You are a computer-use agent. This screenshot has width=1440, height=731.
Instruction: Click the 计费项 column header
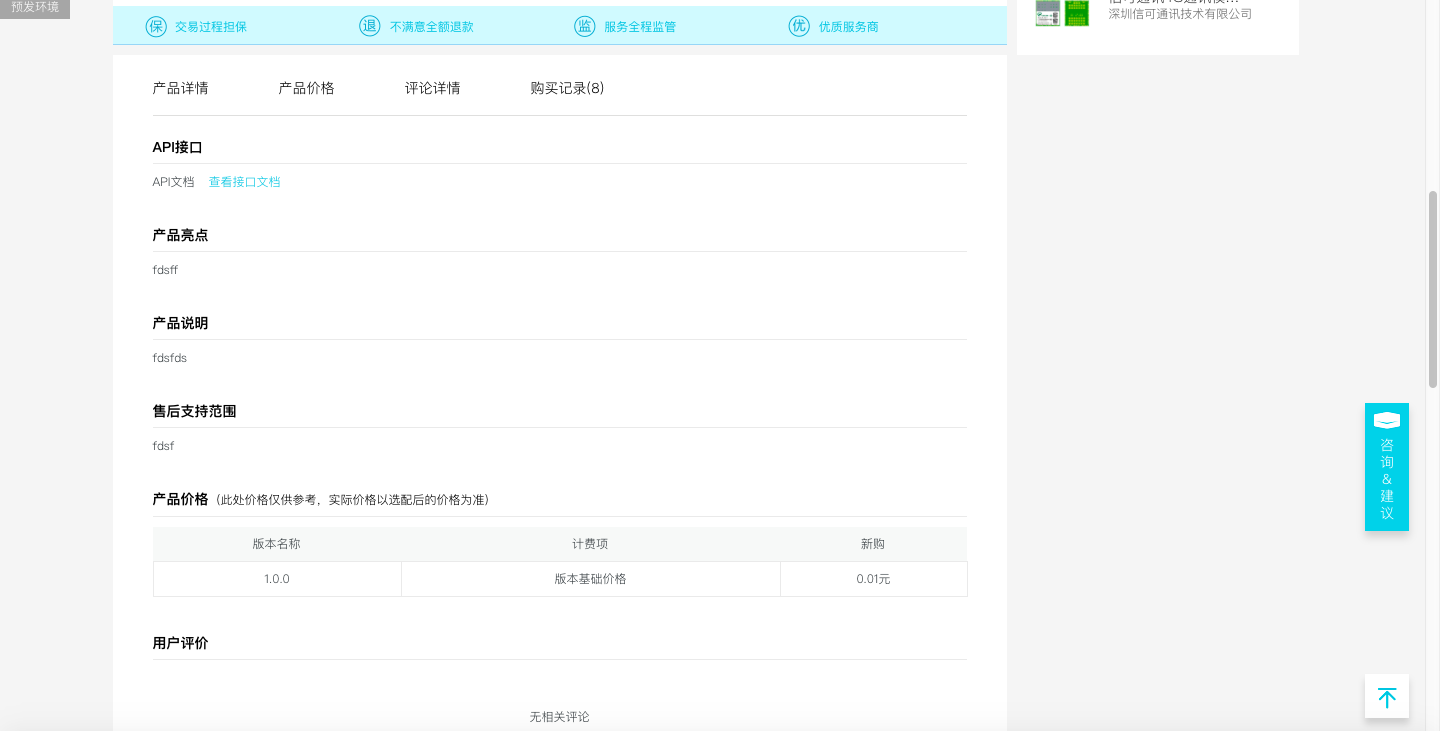590,544
